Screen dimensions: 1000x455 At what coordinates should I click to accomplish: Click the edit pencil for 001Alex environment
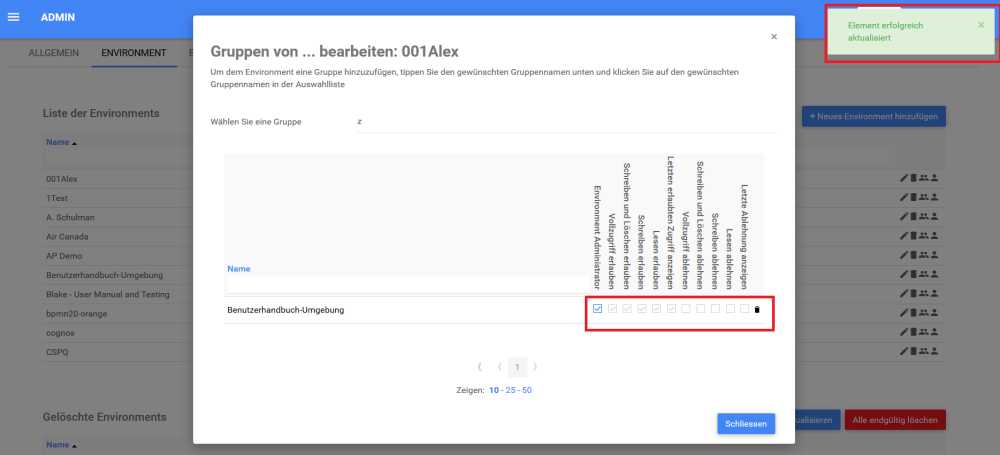(x=904, y=178)
